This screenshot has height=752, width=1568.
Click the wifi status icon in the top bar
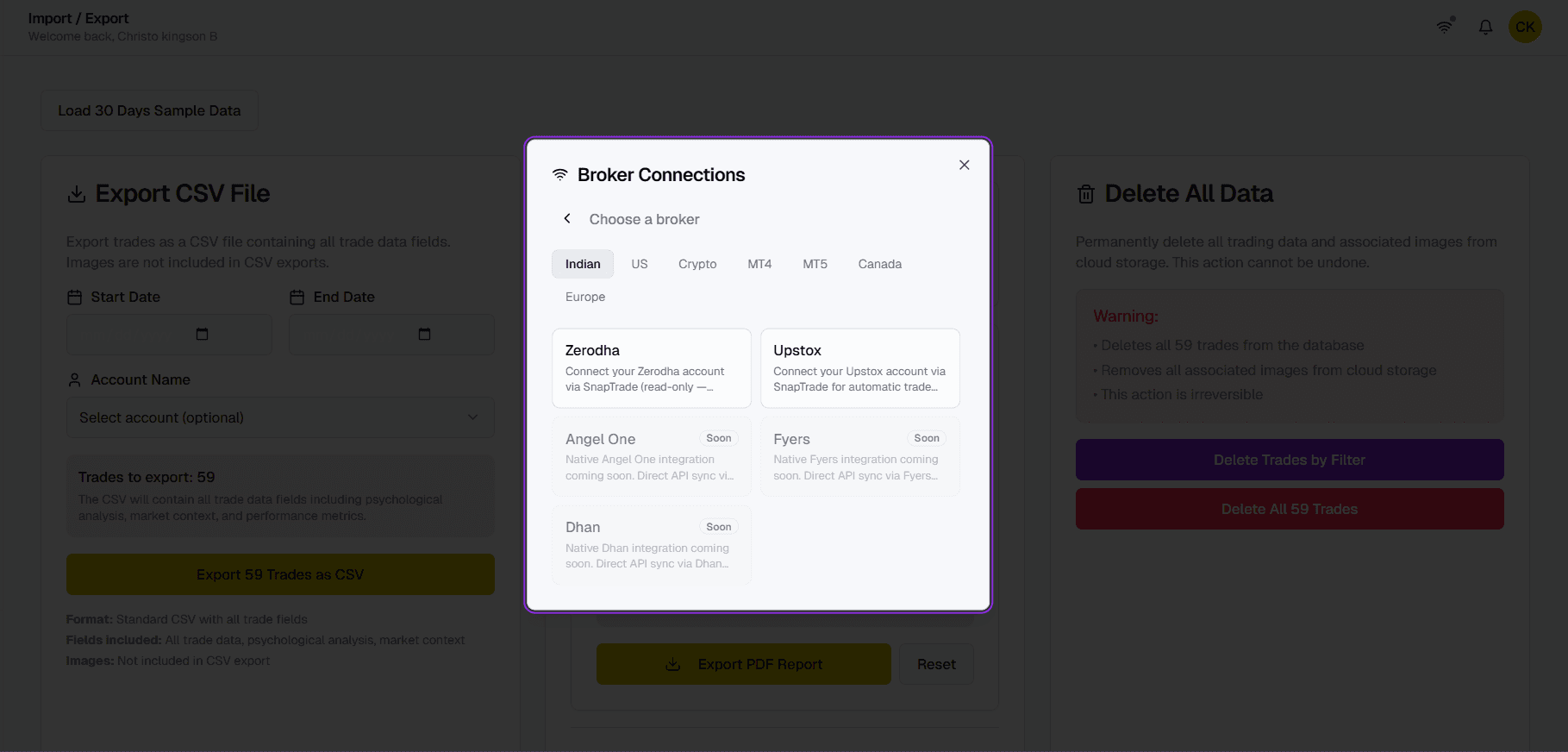pos(1444,27)
